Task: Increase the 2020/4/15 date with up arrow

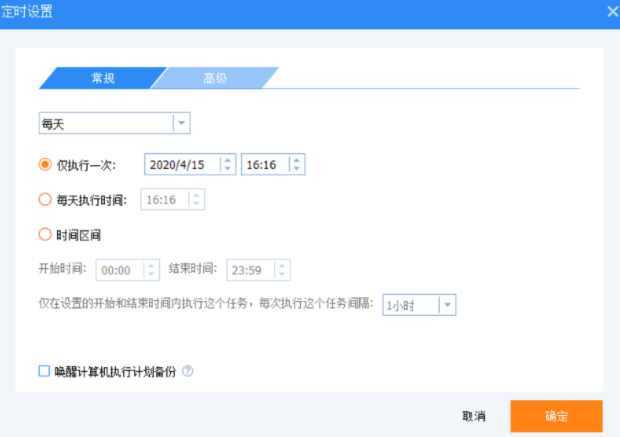Action: 227,160
